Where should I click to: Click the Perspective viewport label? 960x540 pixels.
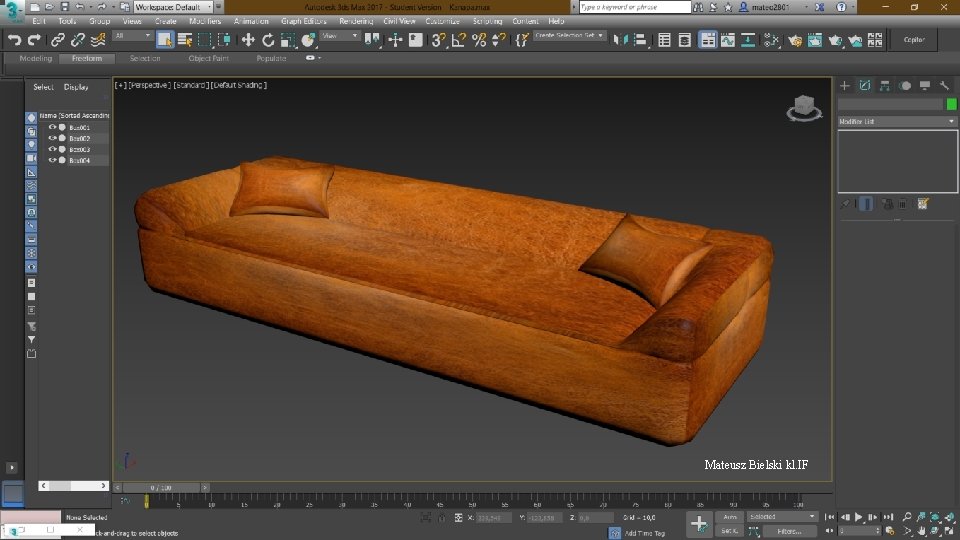pos(150,85)
